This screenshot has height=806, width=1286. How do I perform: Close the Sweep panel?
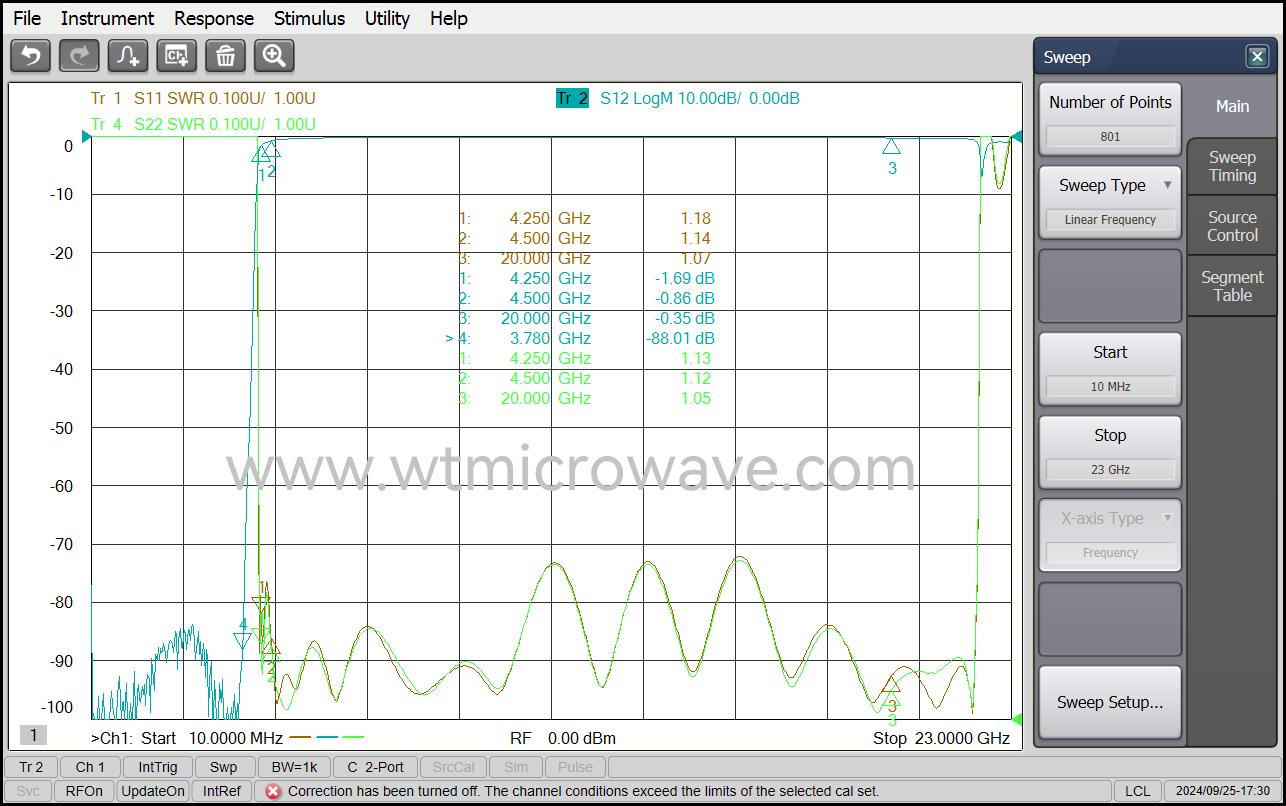pos(1257,57)
